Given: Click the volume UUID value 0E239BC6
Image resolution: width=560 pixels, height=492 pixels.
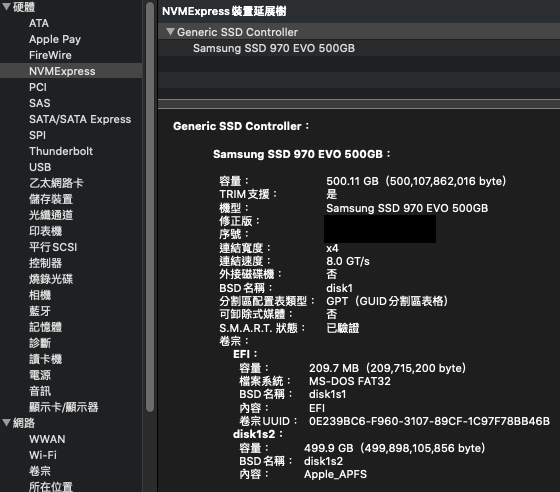Looking at the screenshot, I should pos(429,421).
